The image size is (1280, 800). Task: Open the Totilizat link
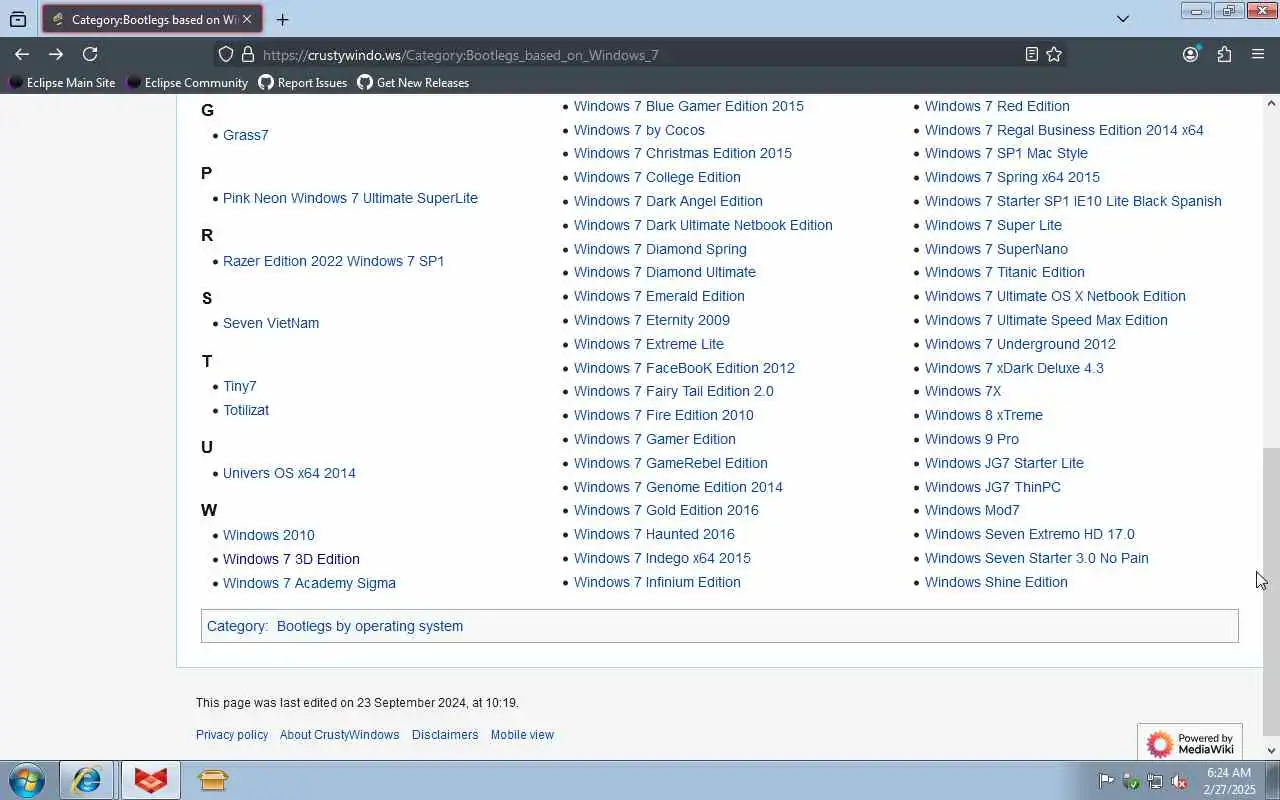click(x=246, y=410)
